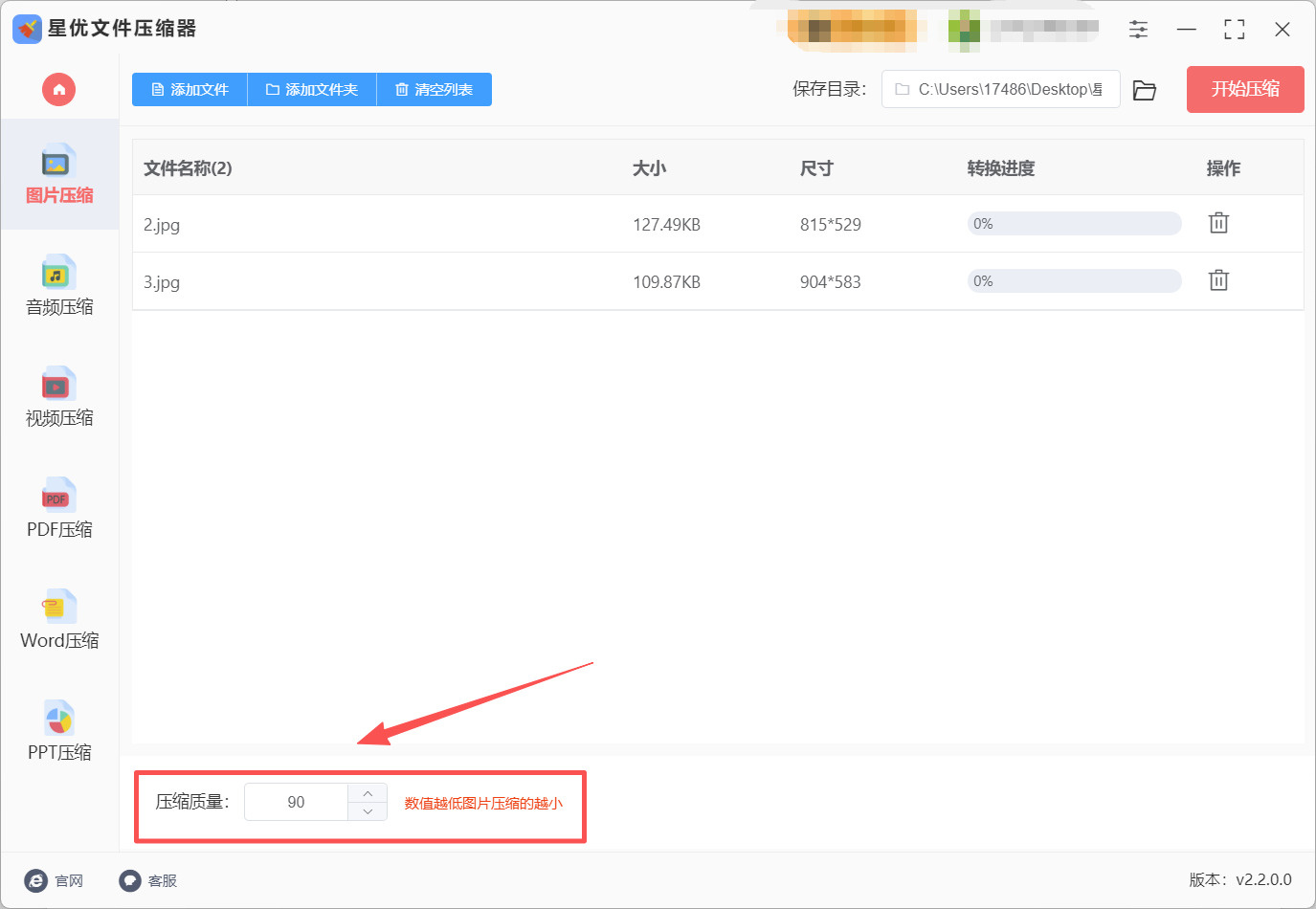
Task: Click the 转换进度 column header
Action: point(1001,168)
